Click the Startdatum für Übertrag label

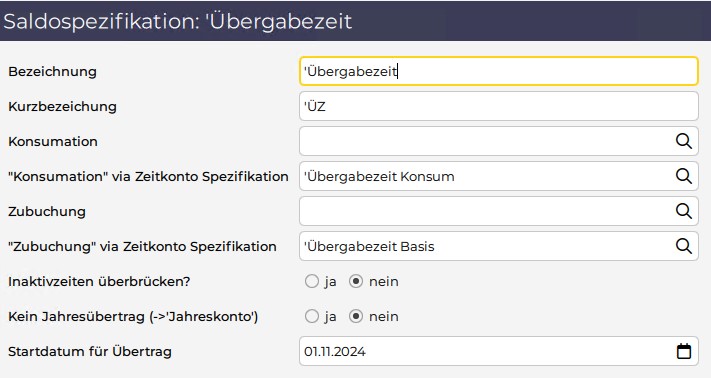point(90,352)
